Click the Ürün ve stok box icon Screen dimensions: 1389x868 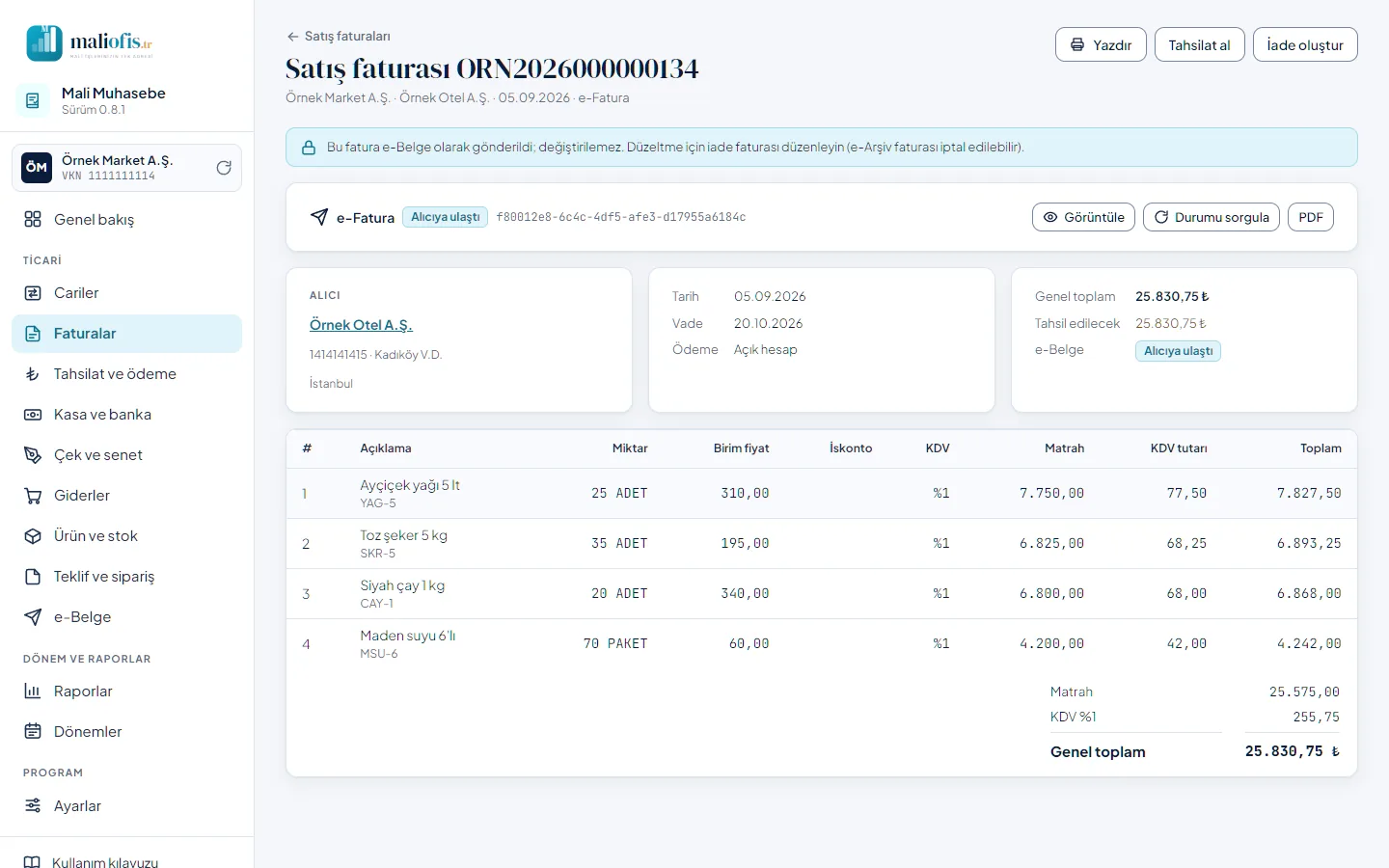tap(33, 536)
